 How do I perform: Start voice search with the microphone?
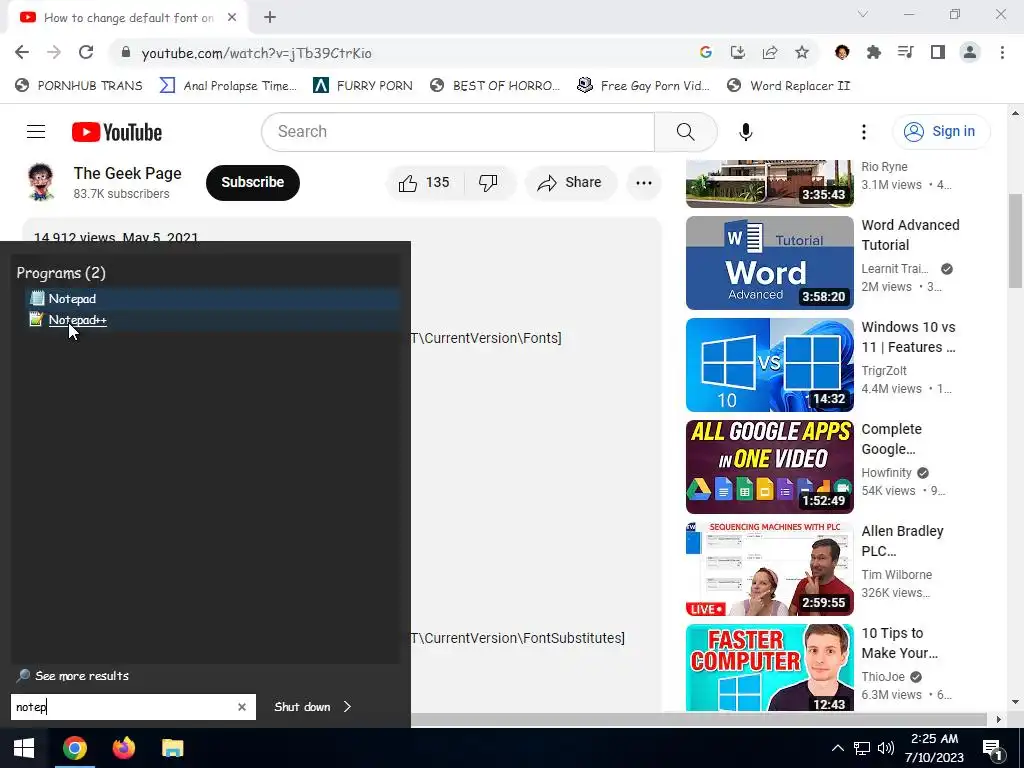[745, 132]
